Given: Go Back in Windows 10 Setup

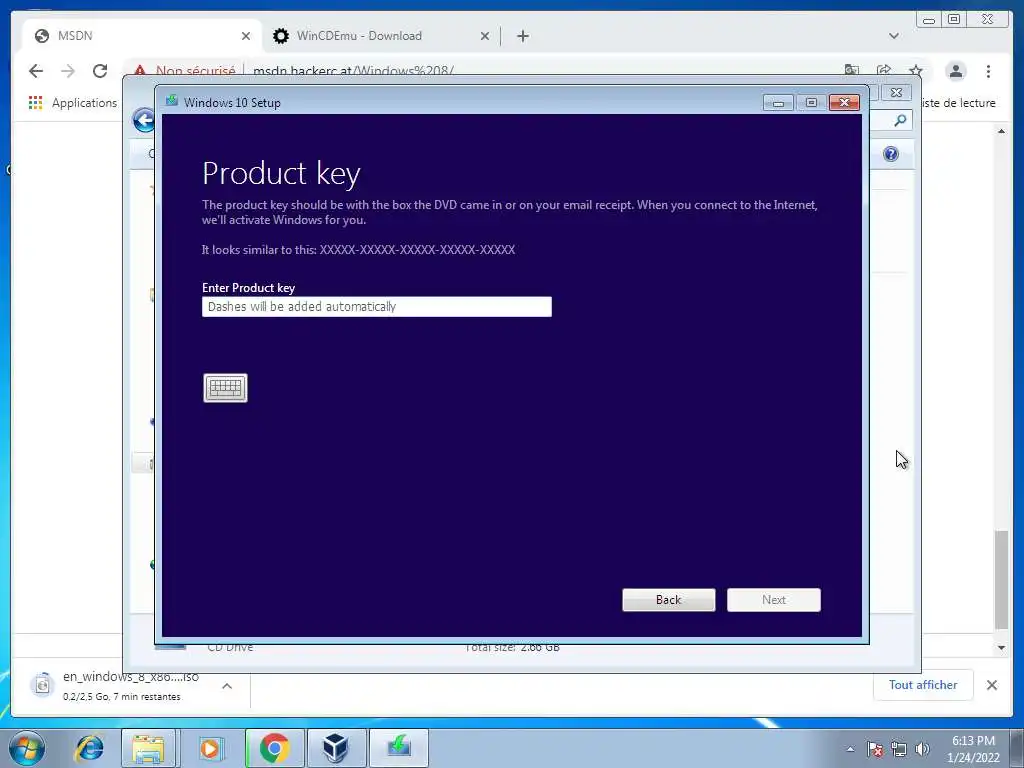Looking at the screenshot, I should [669, 600].
